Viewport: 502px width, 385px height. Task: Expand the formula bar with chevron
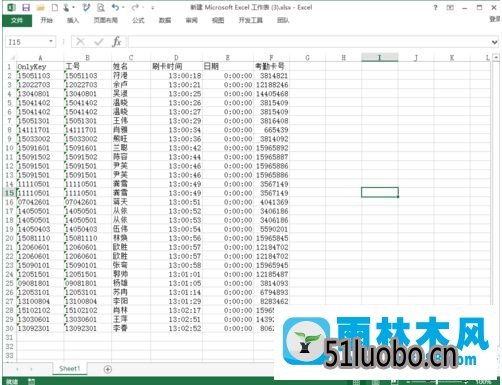click(494, 42)
